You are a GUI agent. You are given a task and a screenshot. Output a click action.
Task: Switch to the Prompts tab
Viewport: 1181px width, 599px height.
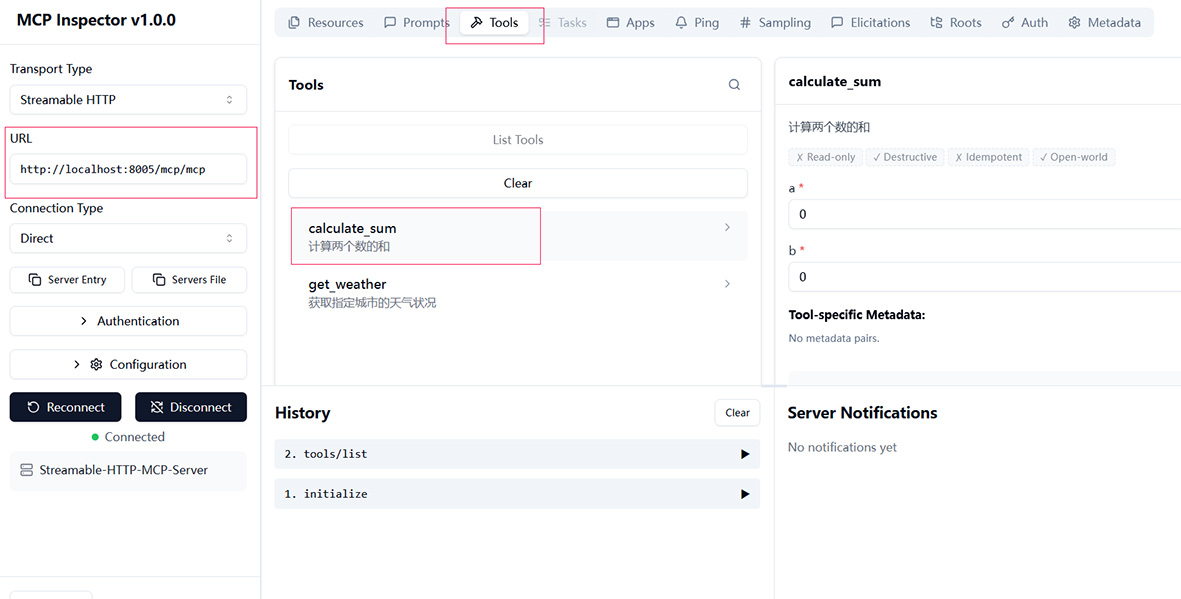click(x=417, y=23)
